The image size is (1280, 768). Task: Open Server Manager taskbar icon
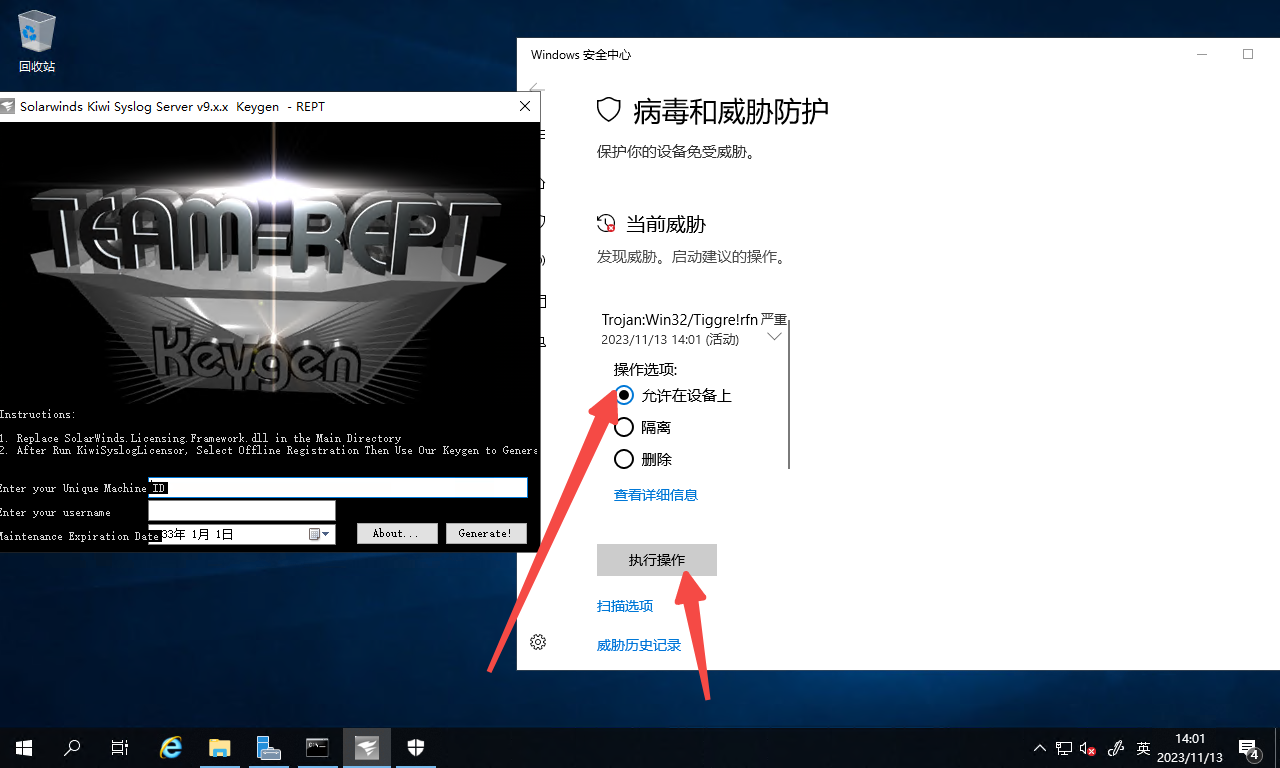coord(269,747)
